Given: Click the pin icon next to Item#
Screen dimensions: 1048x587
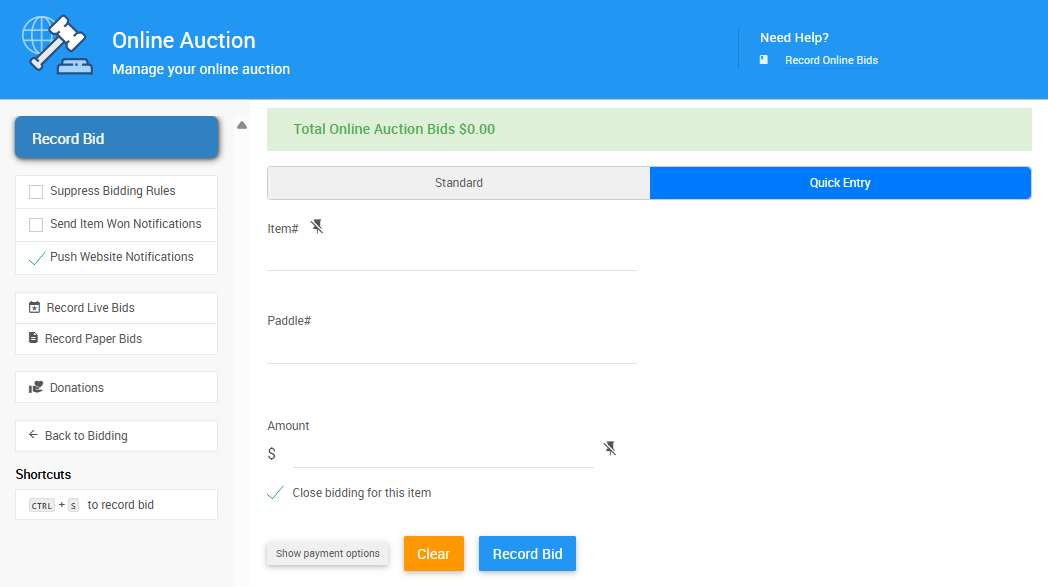Looking at the screenshot, I should click(x=317, y=227).
